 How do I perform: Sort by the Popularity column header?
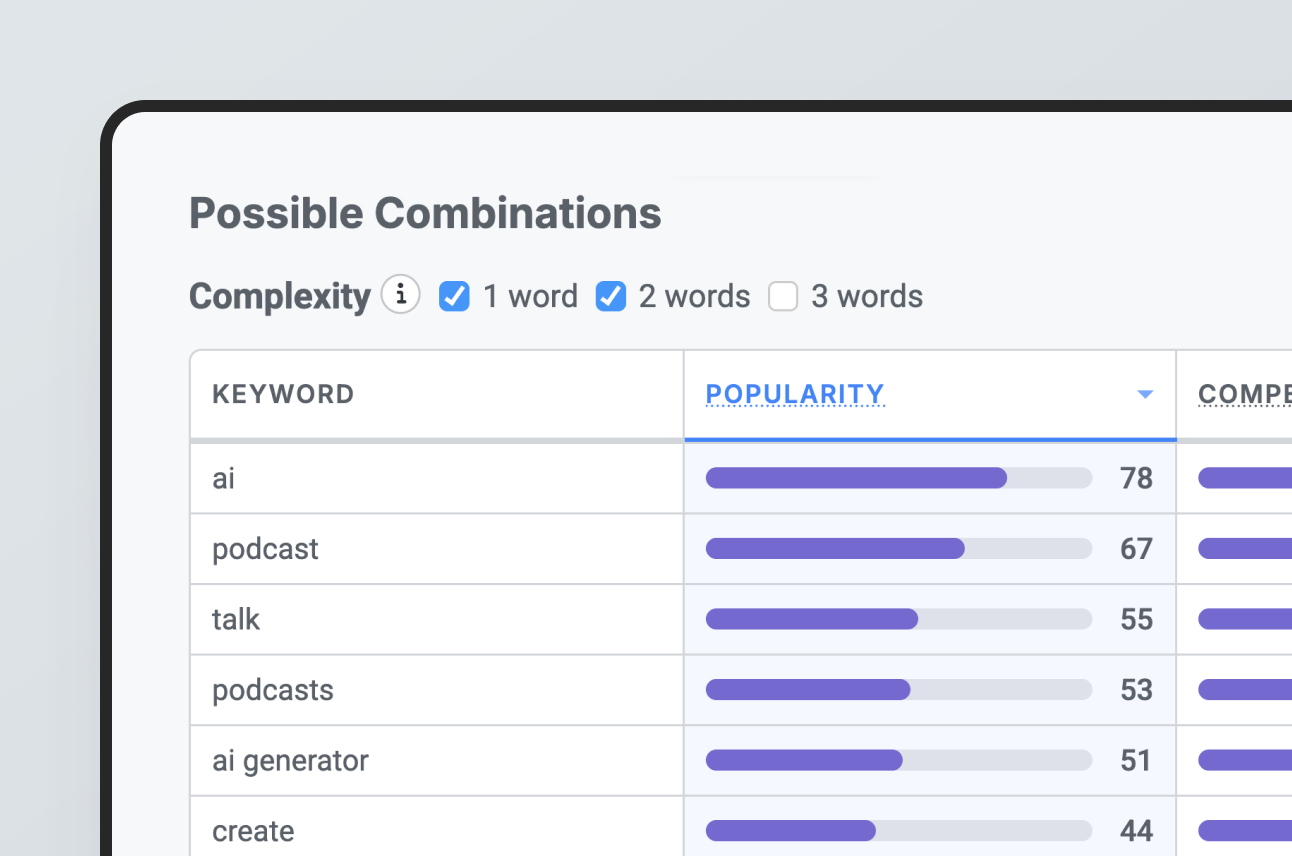pyautogui.click(x=795, y=394)
